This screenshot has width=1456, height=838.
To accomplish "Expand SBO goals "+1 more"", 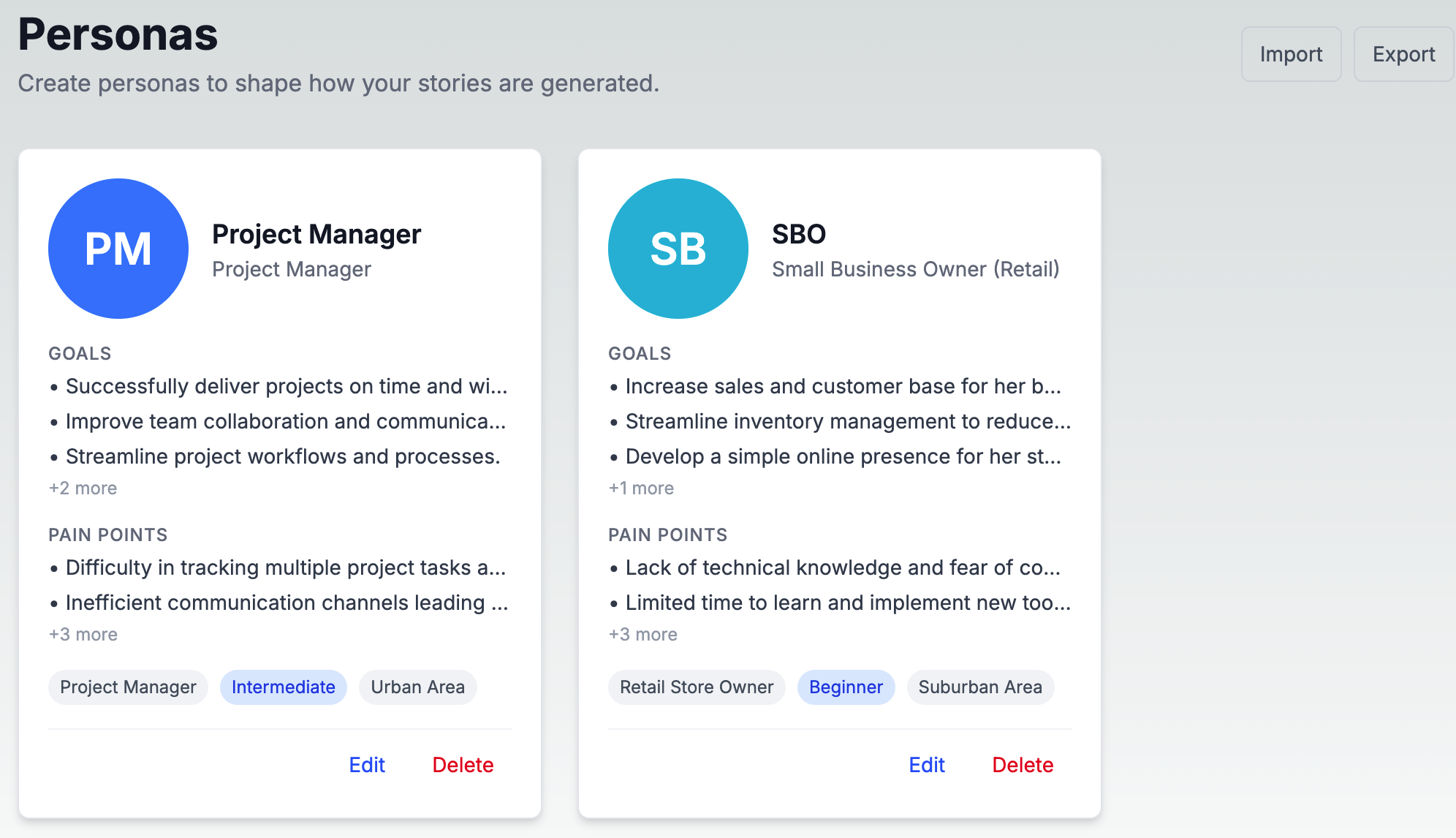I will [x=641, y=488].
